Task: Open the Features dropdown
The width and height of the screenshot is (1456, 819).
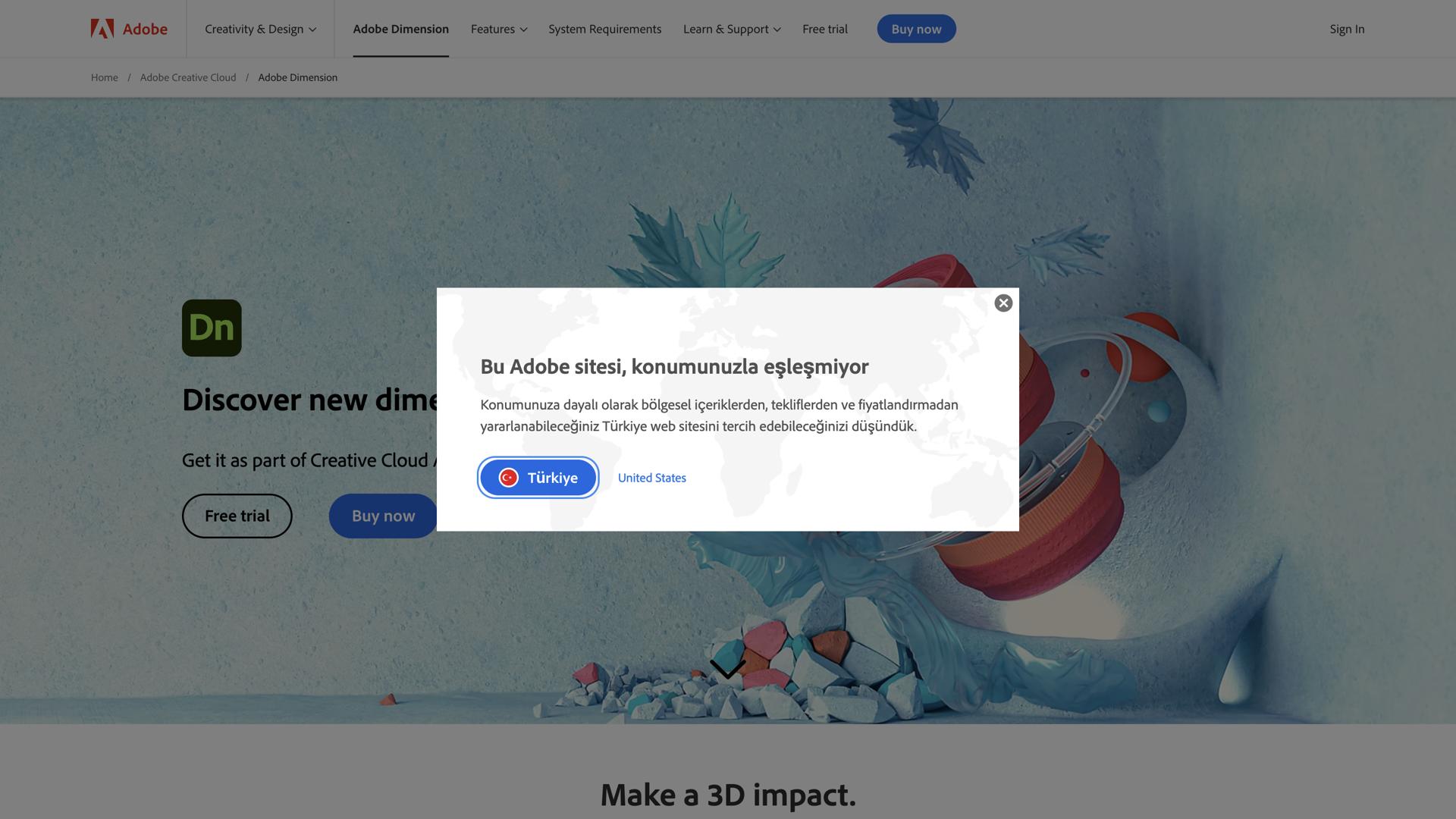Action: (497, 29)
